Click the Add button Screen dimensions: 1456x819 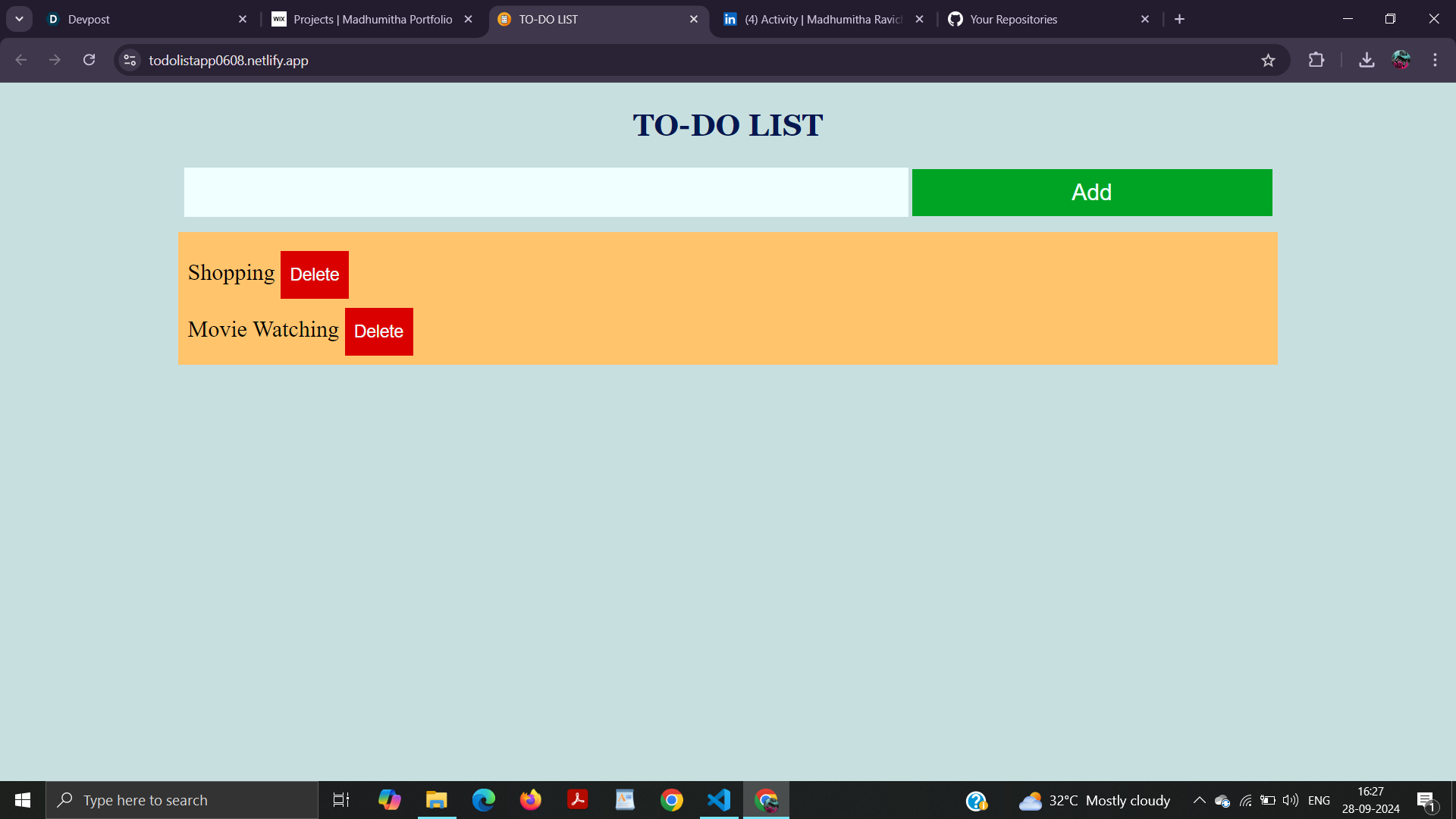tap(1091, 192)
